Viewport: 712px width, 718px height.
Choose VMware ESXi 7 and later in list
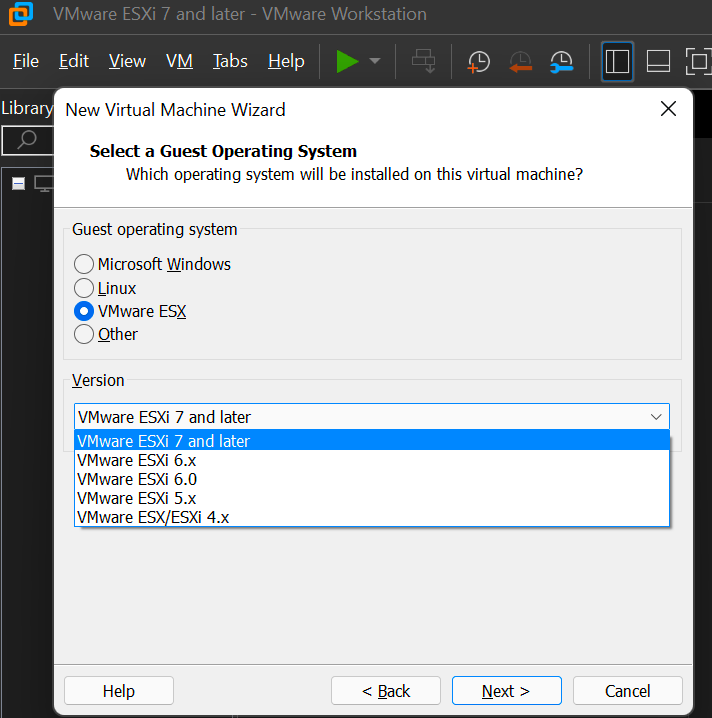coord(372,441)
